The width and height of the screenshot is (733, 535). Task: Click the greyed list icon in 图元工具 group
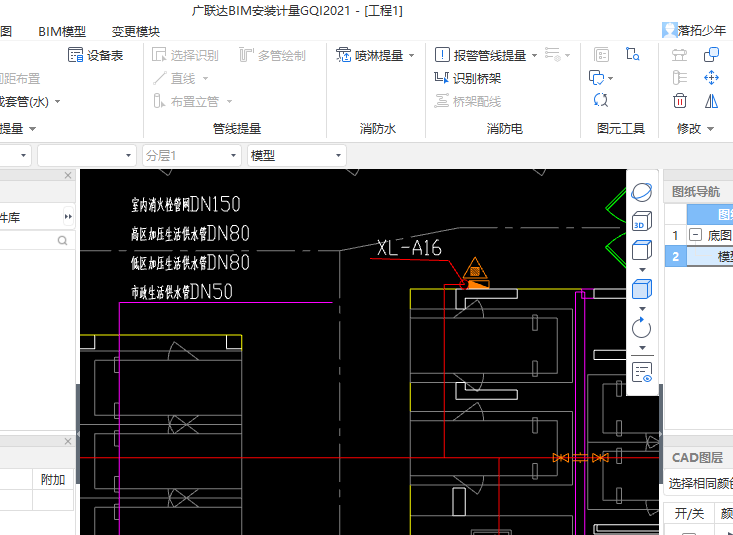(601, 54)
